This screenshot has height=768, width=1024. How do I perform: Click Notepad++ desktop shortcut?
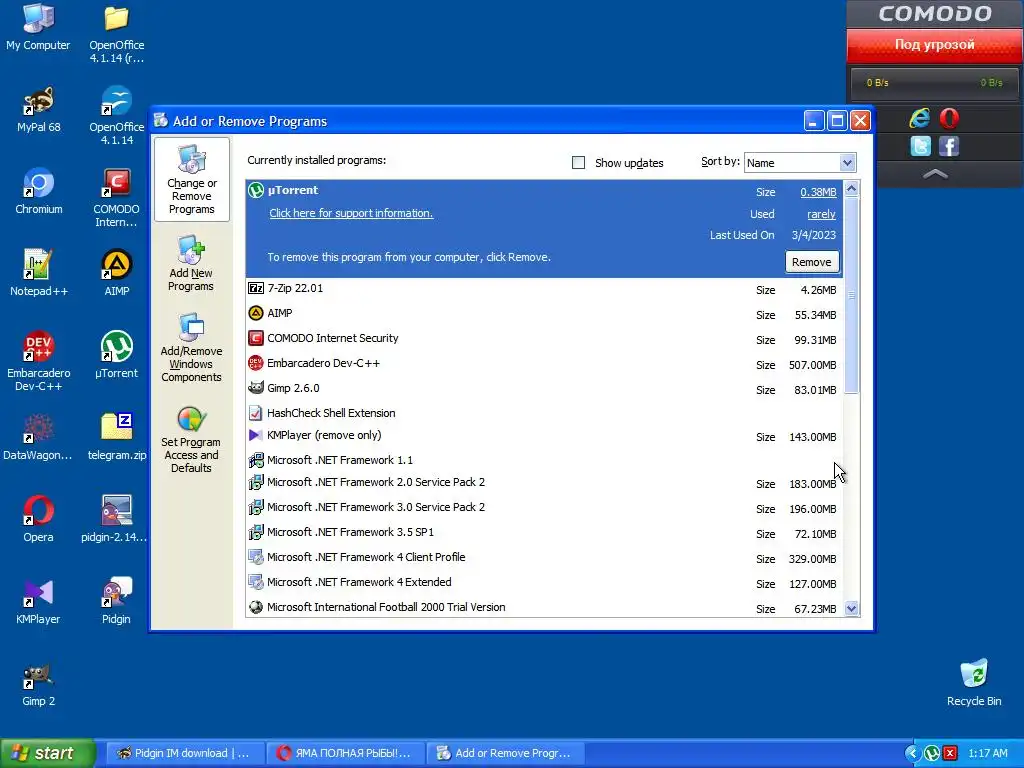(x=39, y=273)
